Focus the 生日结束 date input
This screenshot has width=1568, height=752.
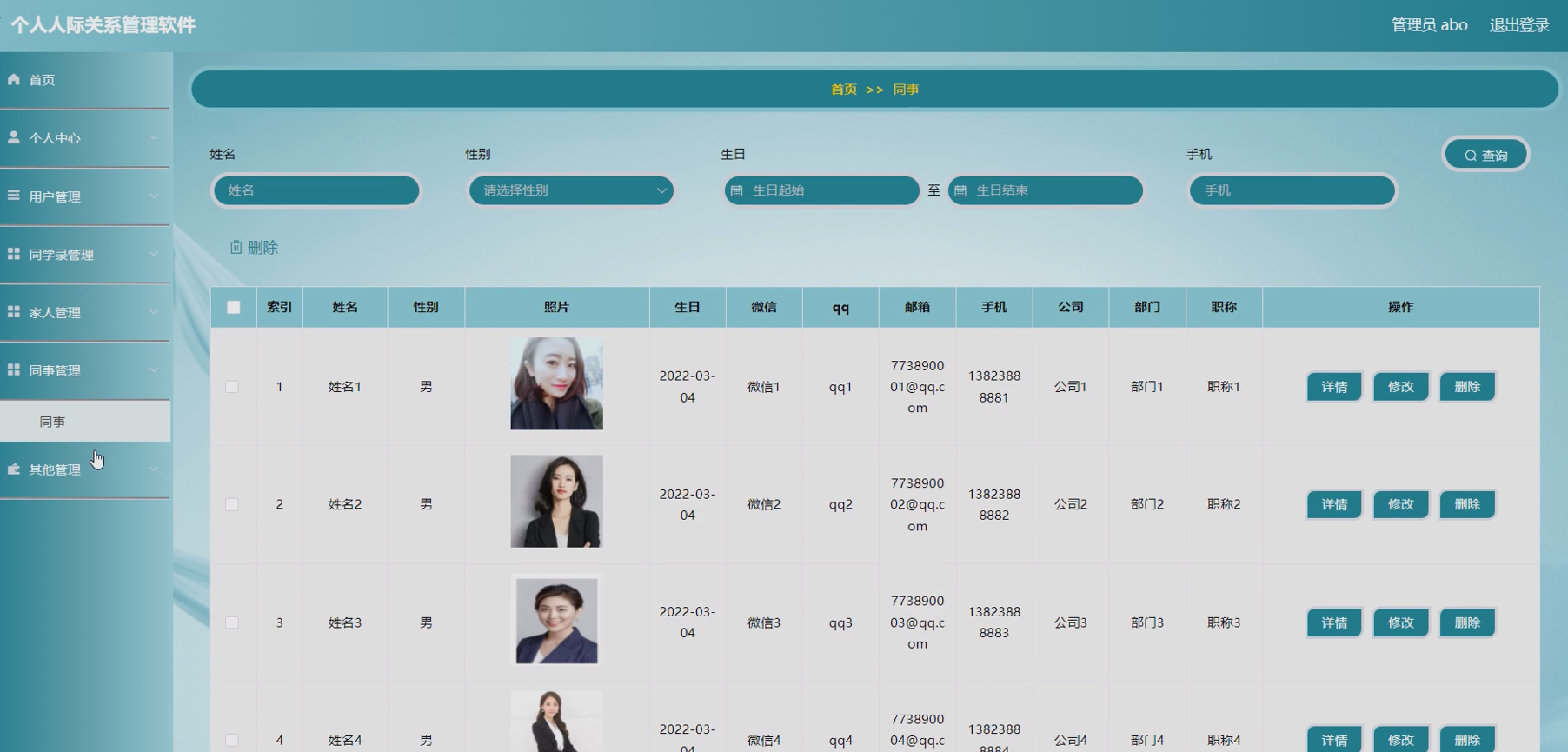(x=1045, y=190)
